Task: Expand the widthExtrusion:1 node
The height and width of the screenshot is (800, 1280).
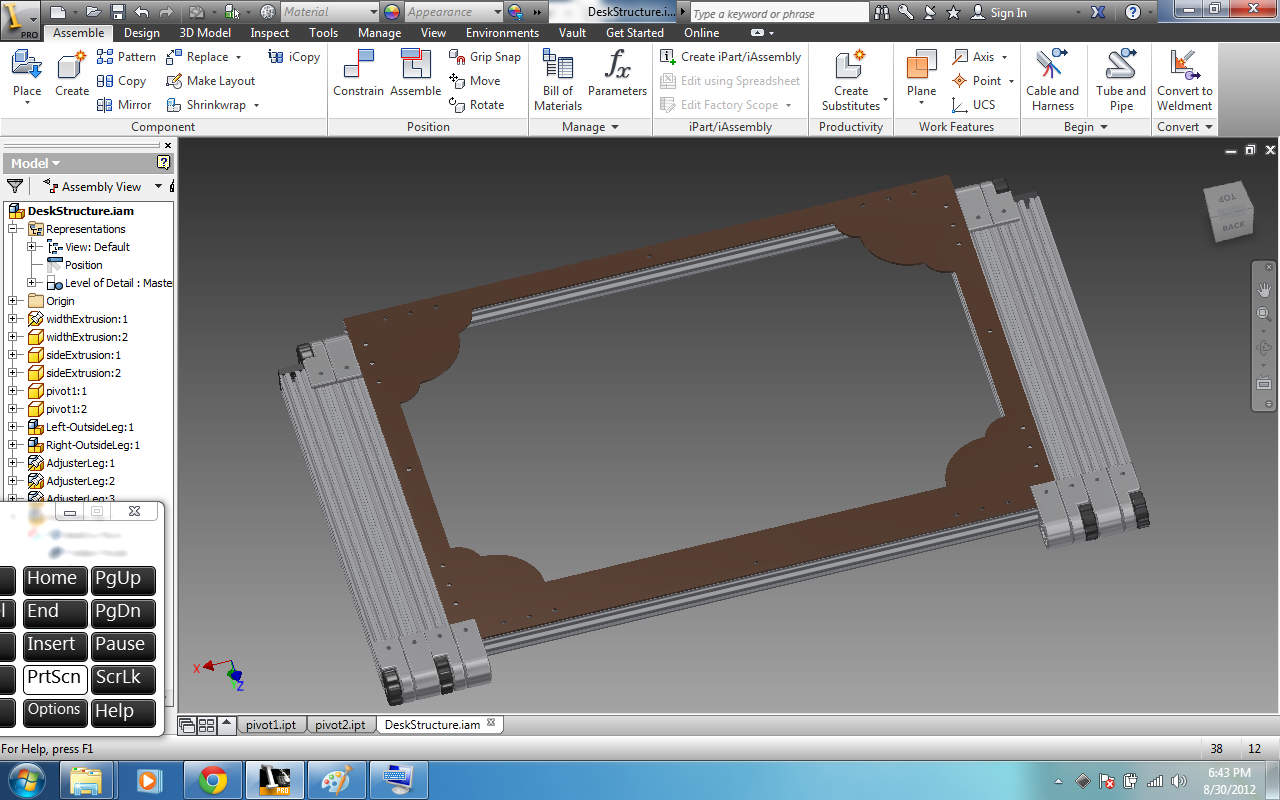Action: pyautogui.click(x=13, y=319)
